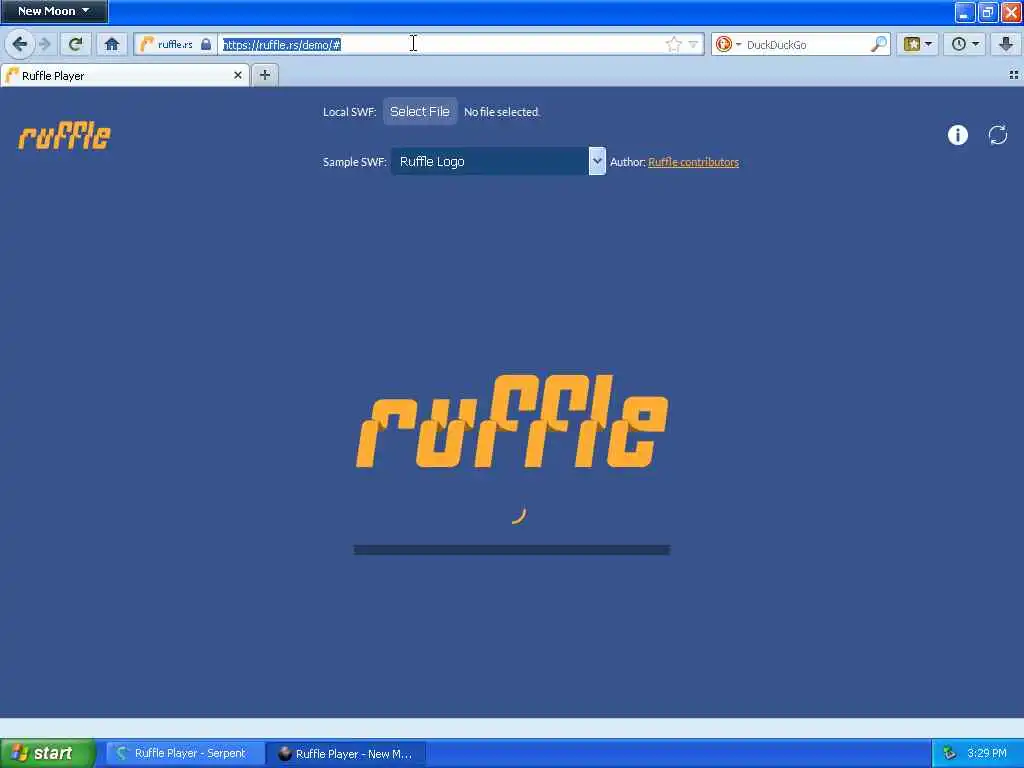Click the Ruffle logo in page header

tap(65, 136)
